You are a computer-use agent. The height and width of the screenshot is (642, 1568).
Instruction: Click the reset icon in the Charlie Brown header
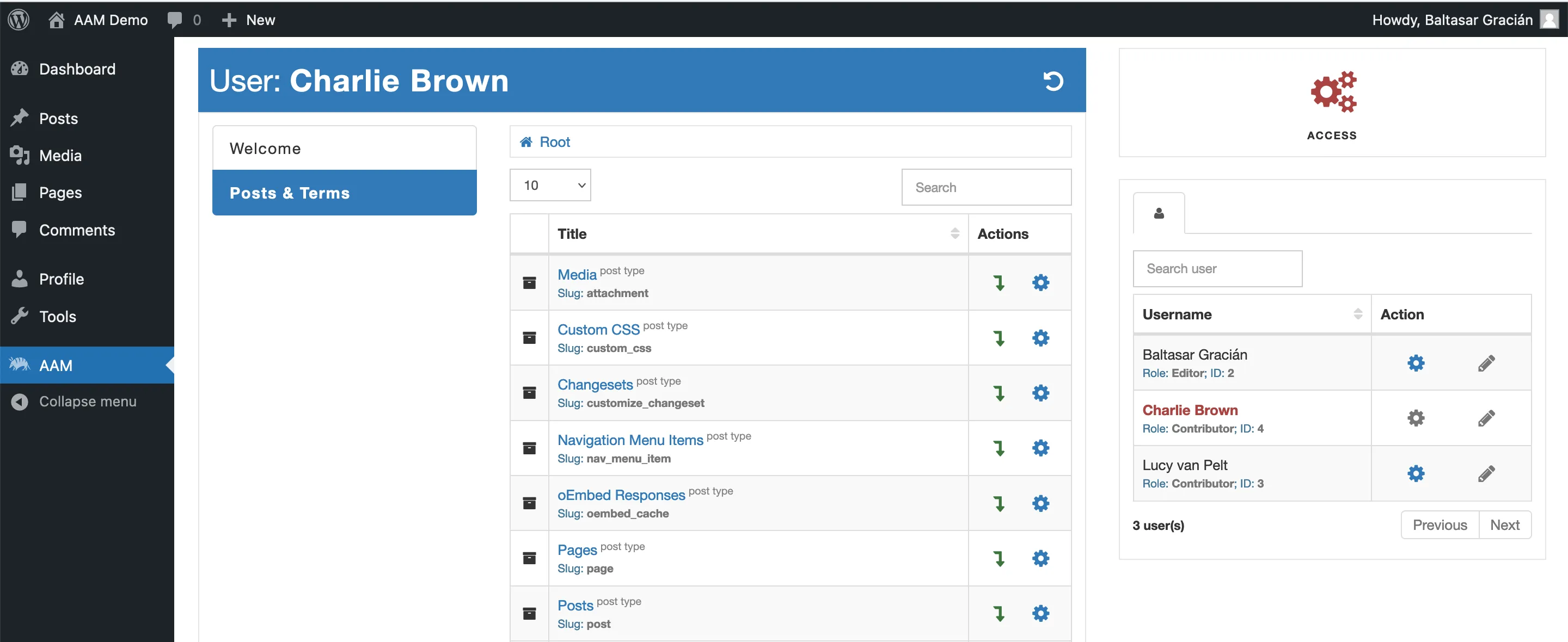pos(1053,81)
